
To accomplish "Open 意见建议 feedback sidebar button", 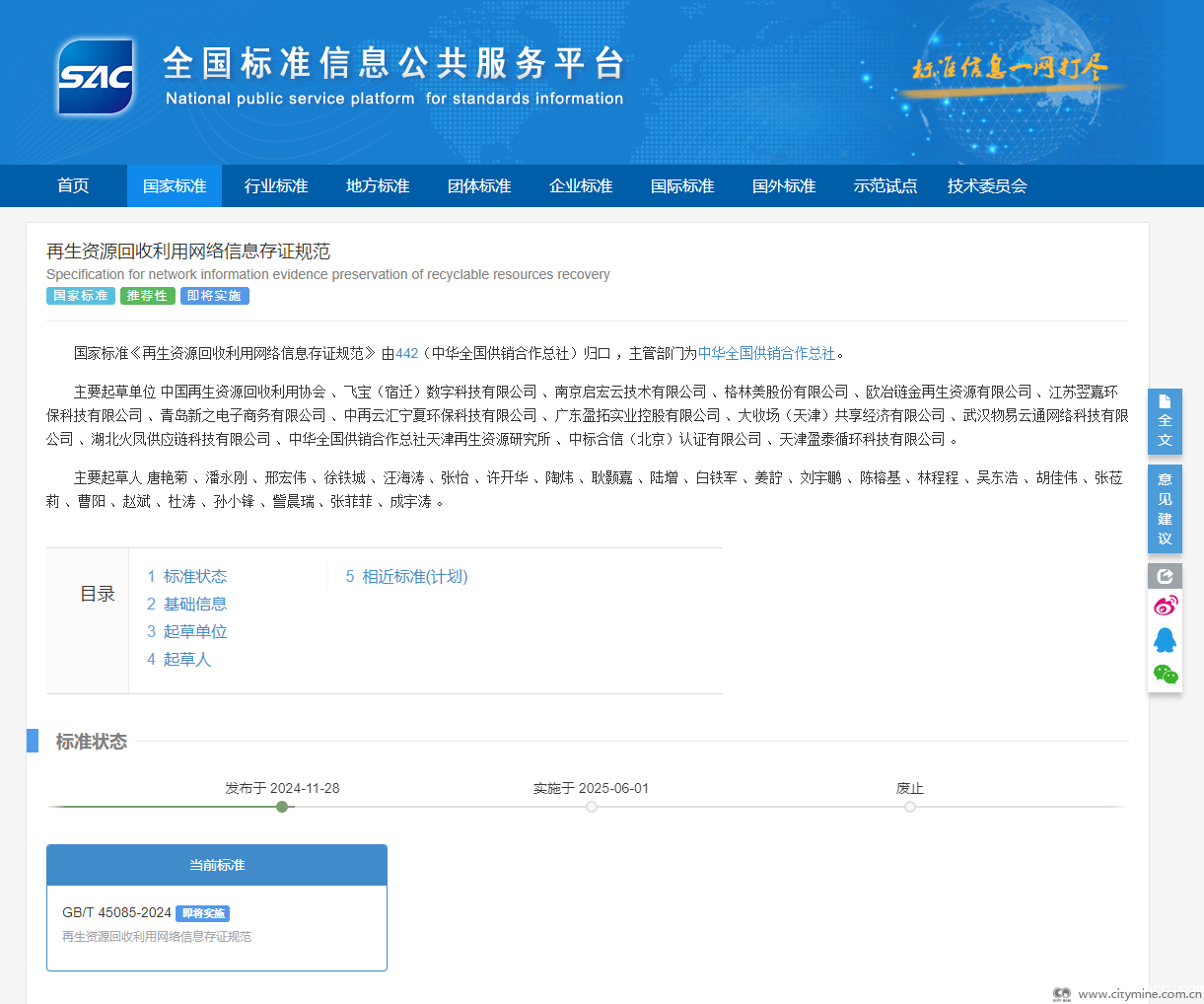I will (1165, 509).
